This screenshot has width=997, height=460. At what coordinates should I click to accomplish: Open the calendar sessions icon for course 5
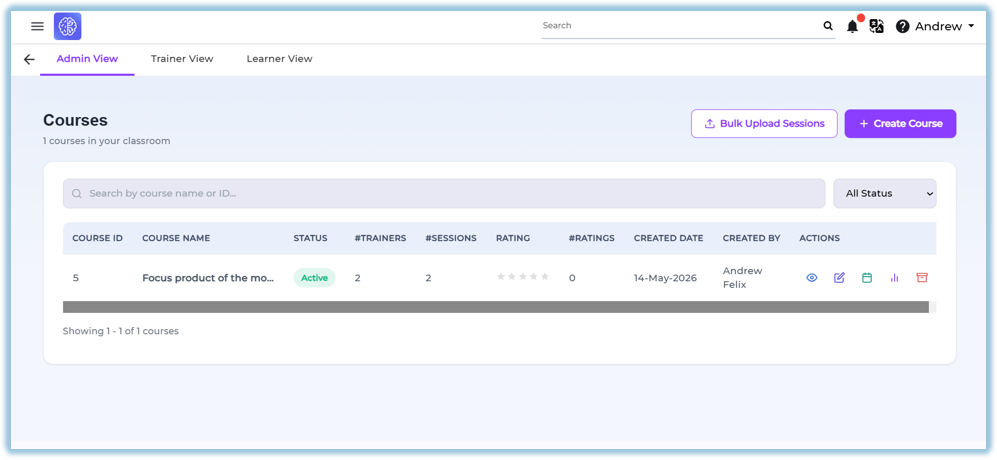point(867,277)
